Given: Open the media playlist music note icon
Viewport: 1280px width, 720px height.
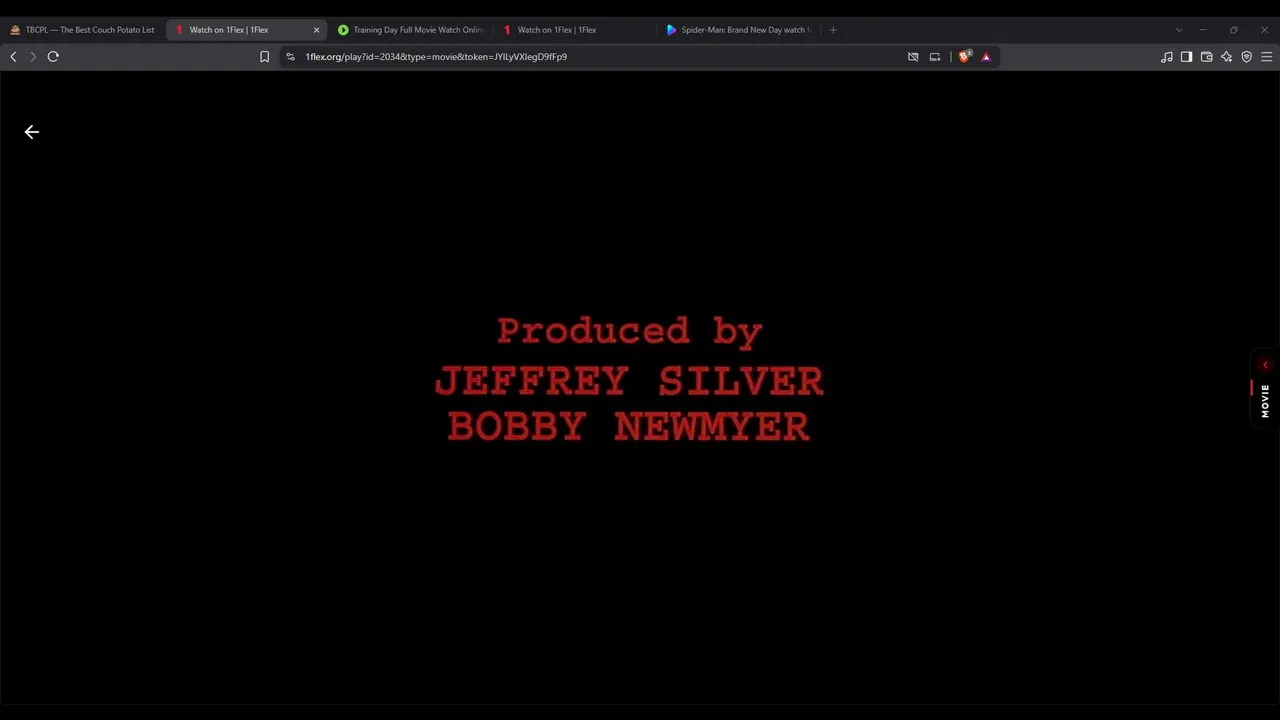Looking at the screenshot, I should [1166, 57].
